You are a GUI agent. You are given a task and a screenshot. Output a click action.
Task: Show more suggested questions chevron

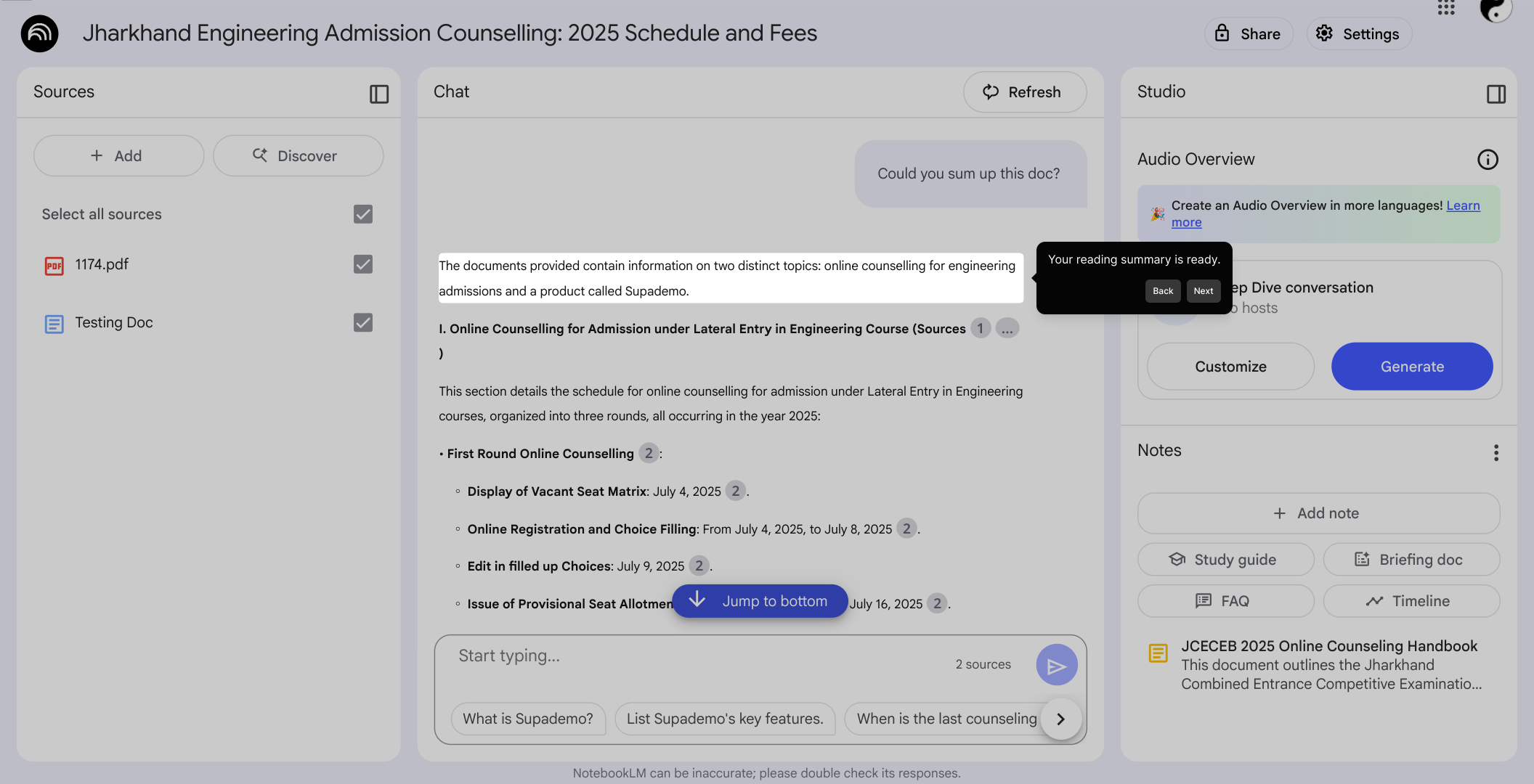[1061, 719]
